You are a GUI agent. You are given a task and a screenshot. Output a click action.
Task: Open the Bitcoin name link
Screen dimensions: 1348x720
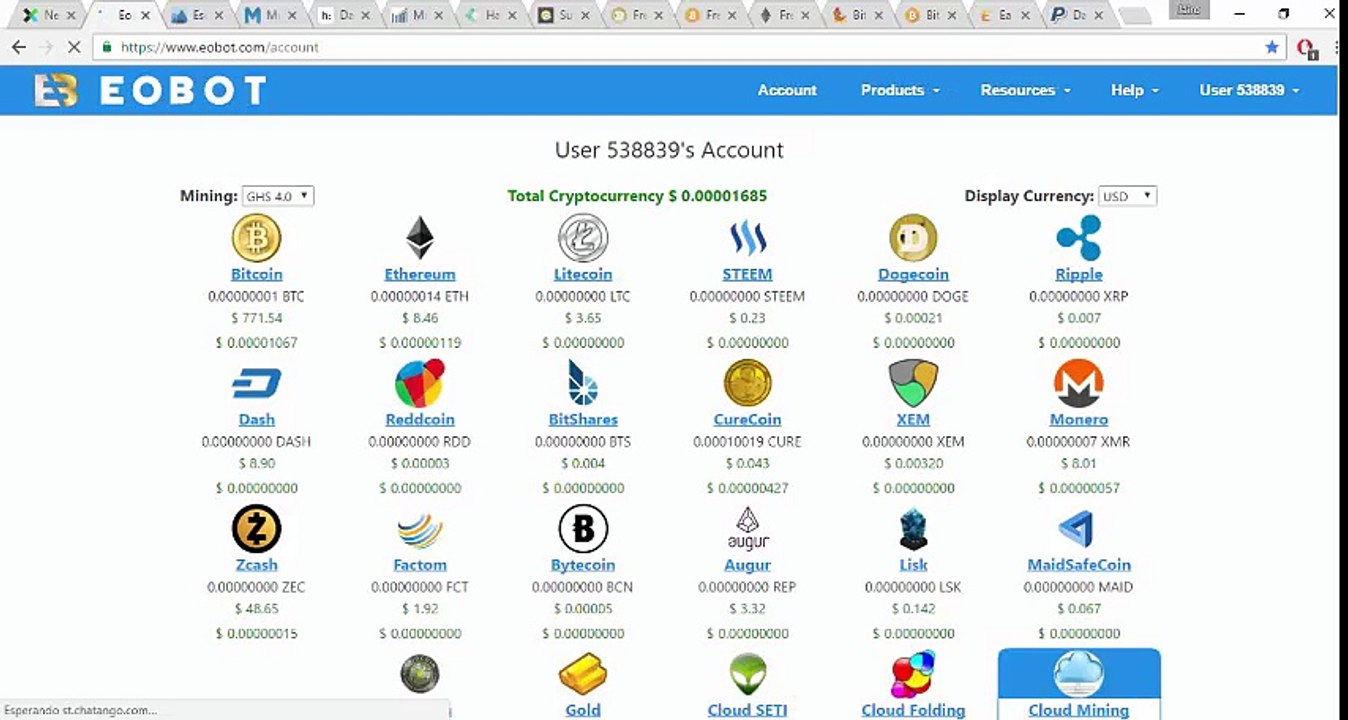pyautogui.click(x=257, y=274)
